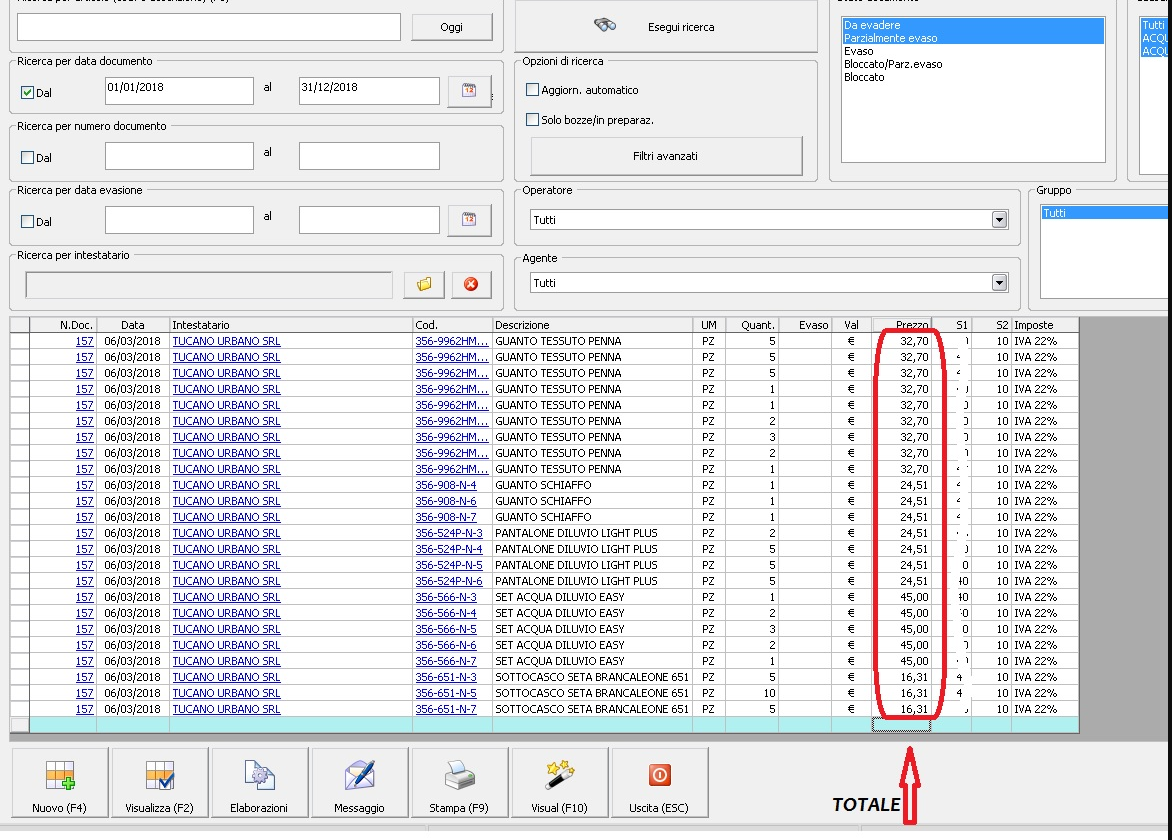
Task: Sort by Quant. column header
Action: coord(752,325)
